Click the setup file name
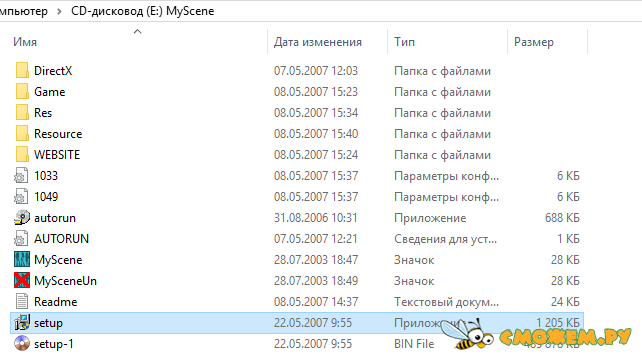Viewport: 642px width, 361px height. (x=48, y=323)
